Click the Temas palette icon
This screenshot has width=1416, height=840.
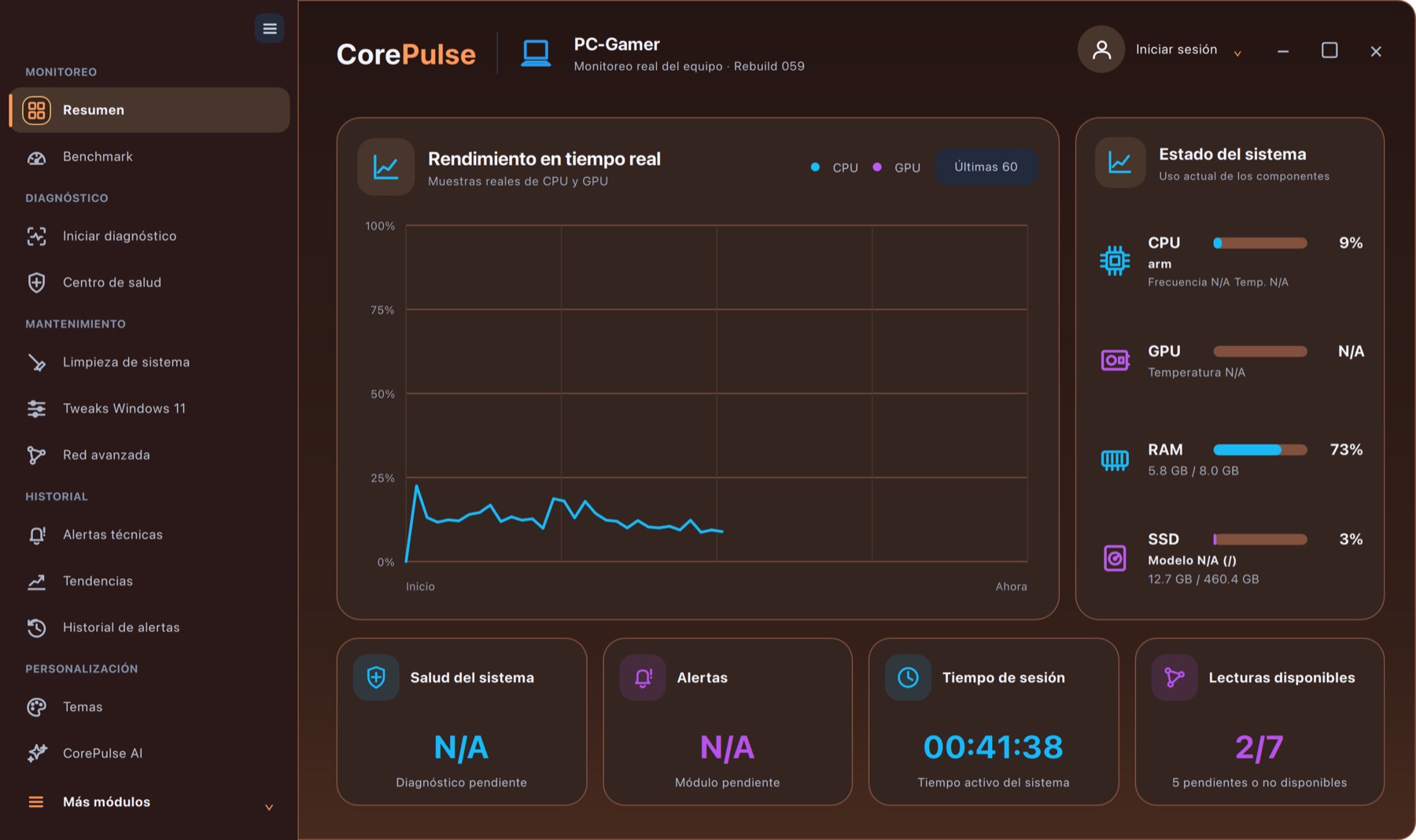(36, 707)
